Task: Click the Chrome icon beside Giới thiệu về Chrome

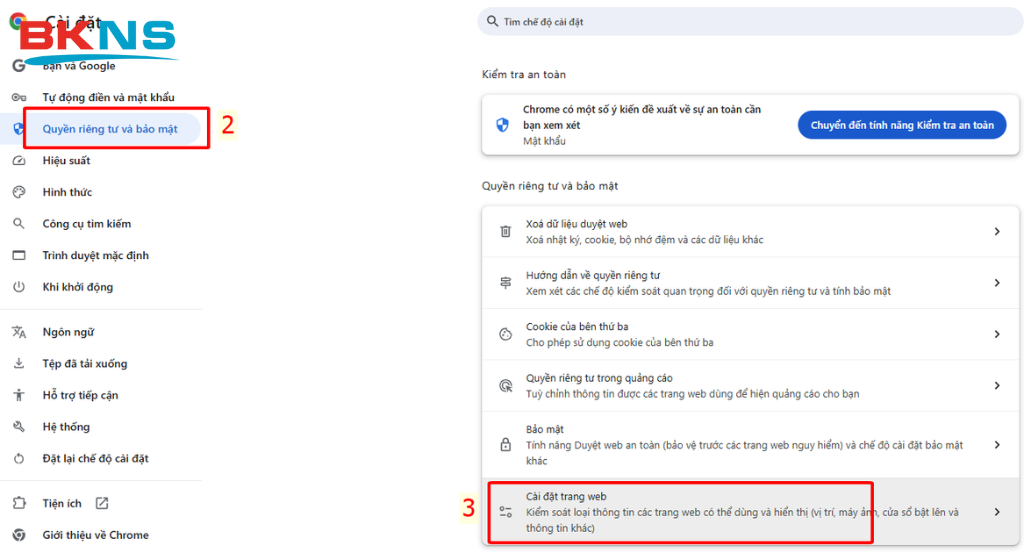Action: 19,535
